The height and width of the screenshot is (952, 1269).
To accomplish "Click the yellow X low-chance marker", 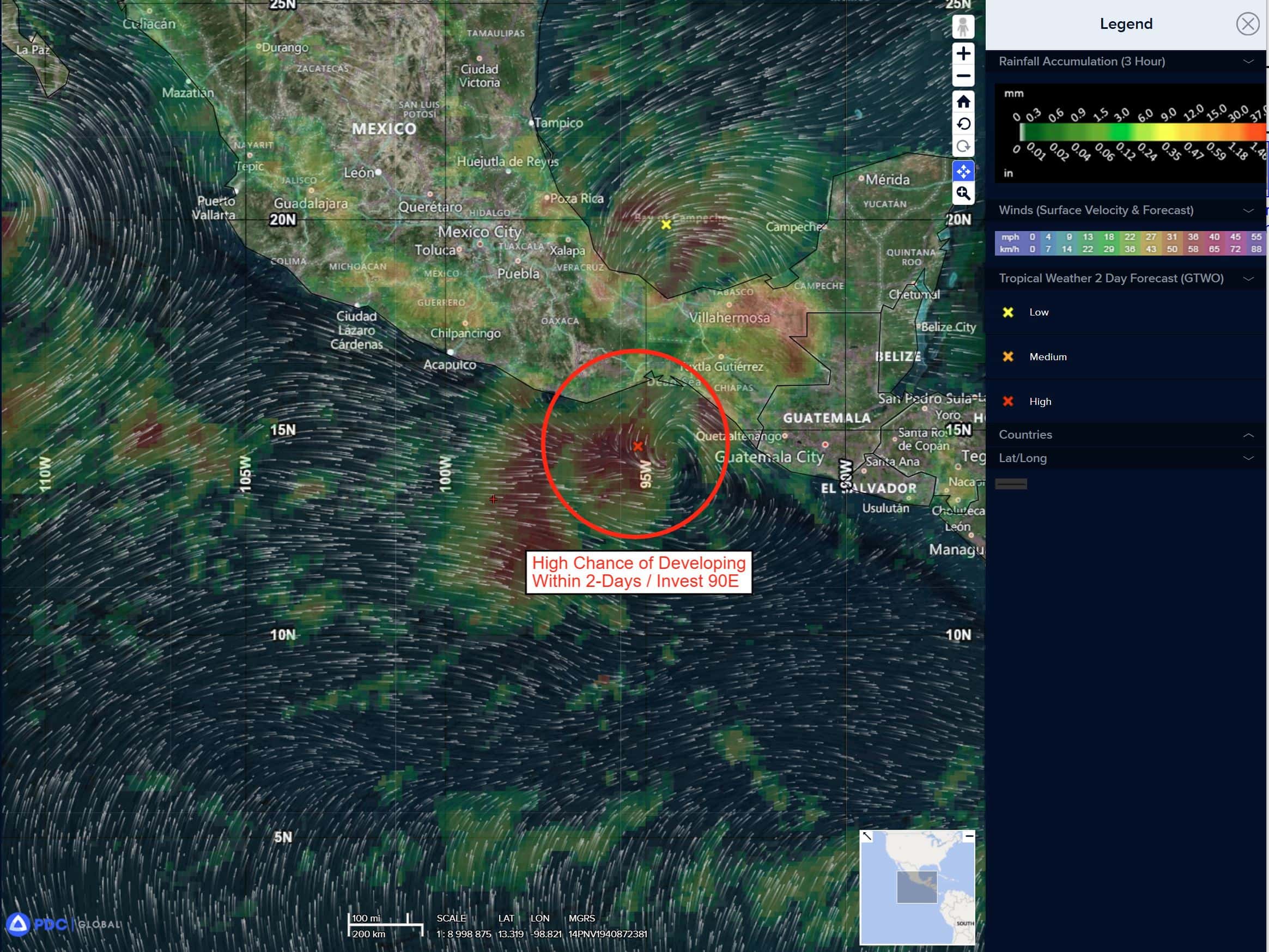I will [665, 225].
